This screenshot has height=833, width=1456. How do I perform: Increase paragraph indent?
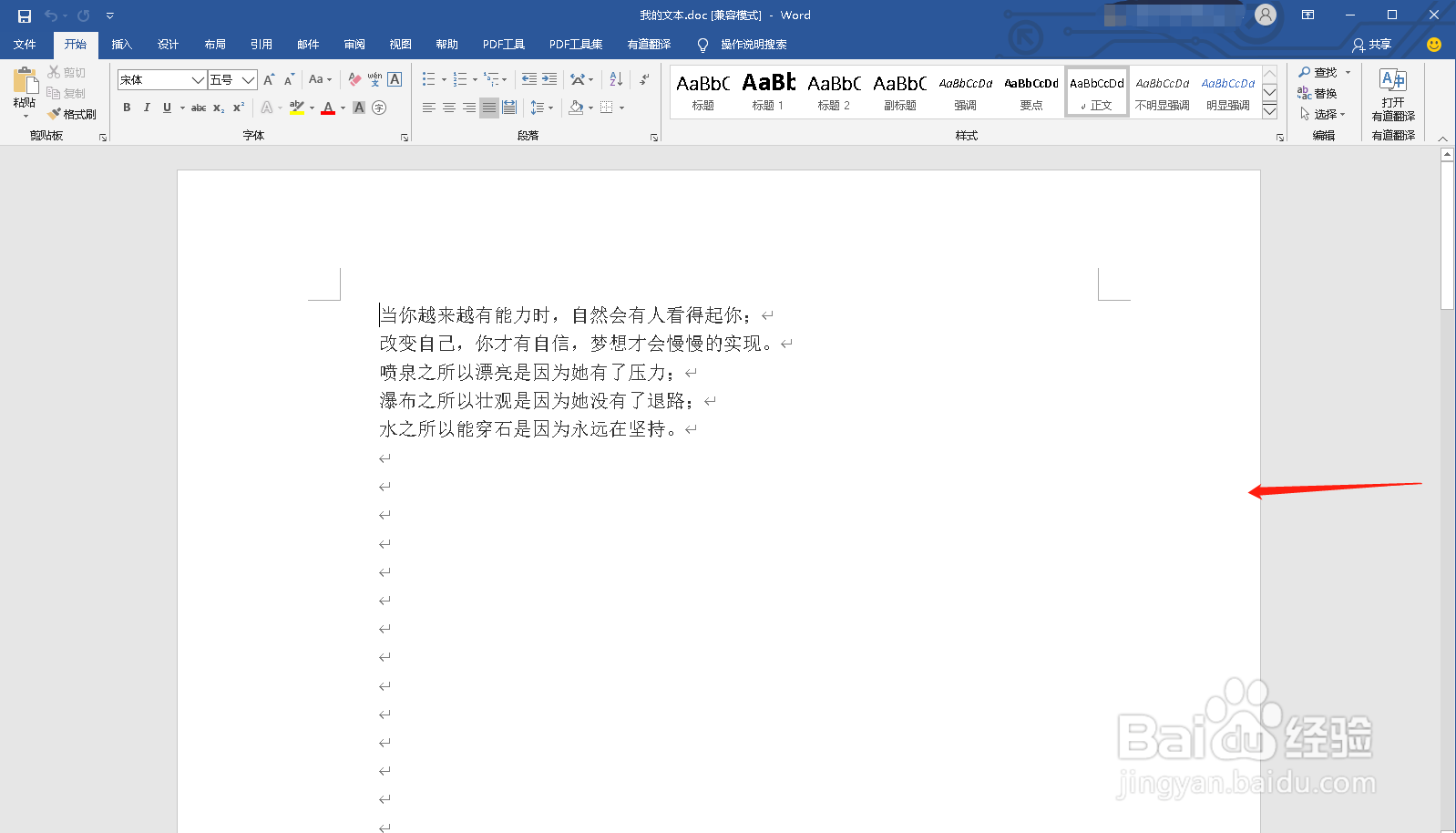pyautogui.click(x=549, y=80)
